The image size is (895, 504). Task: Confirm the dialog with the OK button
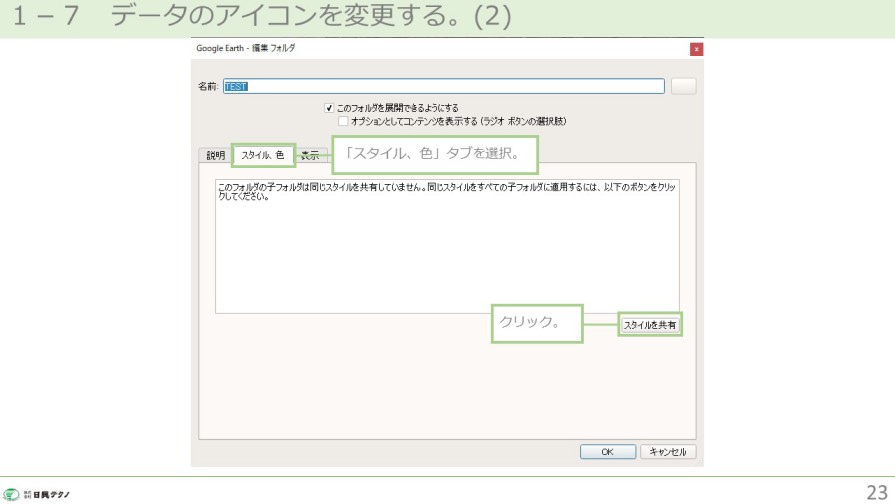pyautogui.click(x=607, y=452)
